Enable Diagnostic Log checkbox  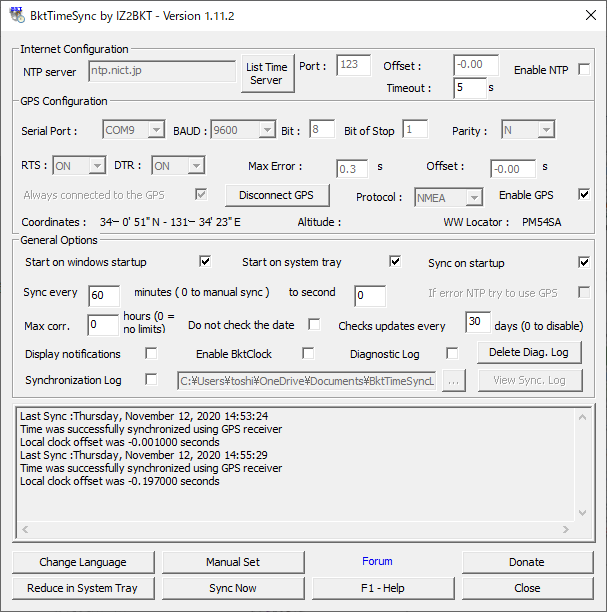pyautogui.click(x=452, y=353)
